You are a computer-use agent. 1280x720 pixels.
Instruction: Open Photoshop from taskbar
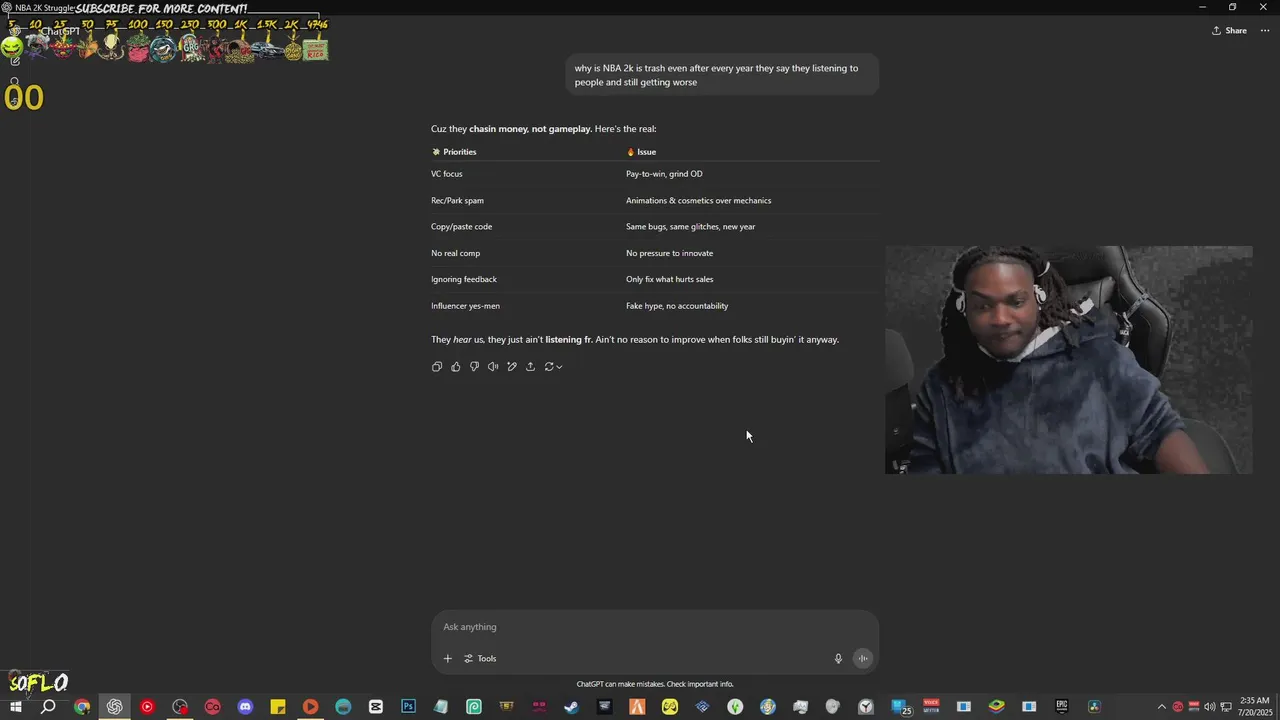(x=408, y=707)
